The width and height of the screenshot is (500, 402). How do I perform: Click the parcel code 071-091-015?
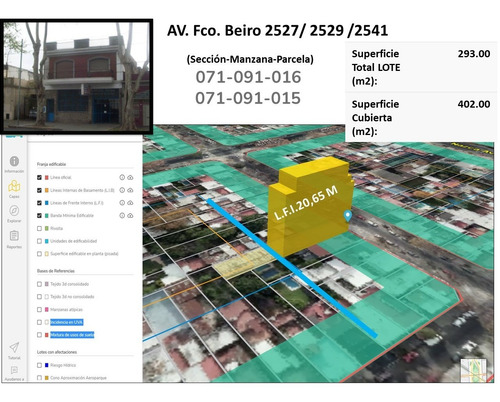coord(248,98)
